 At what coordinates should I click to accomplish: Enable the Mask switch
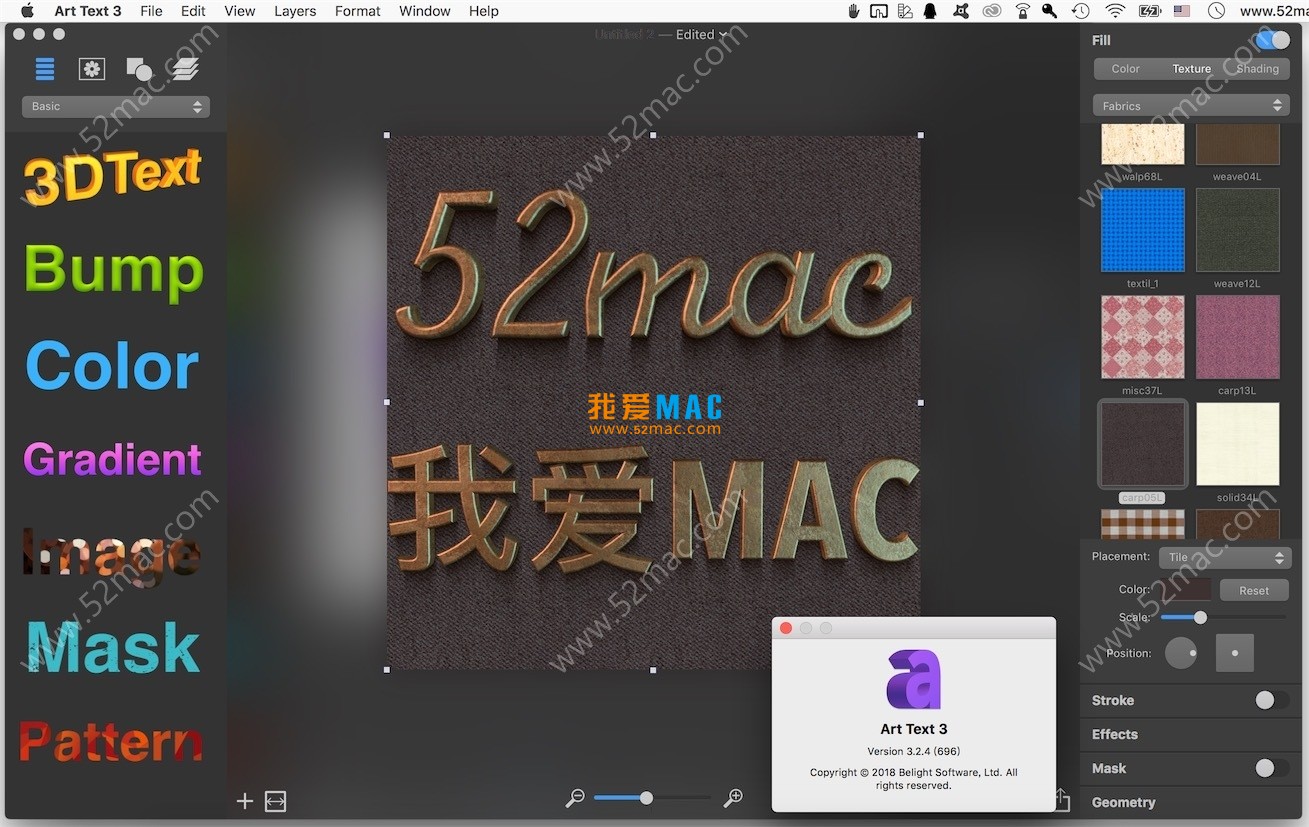click(1272, 768)
